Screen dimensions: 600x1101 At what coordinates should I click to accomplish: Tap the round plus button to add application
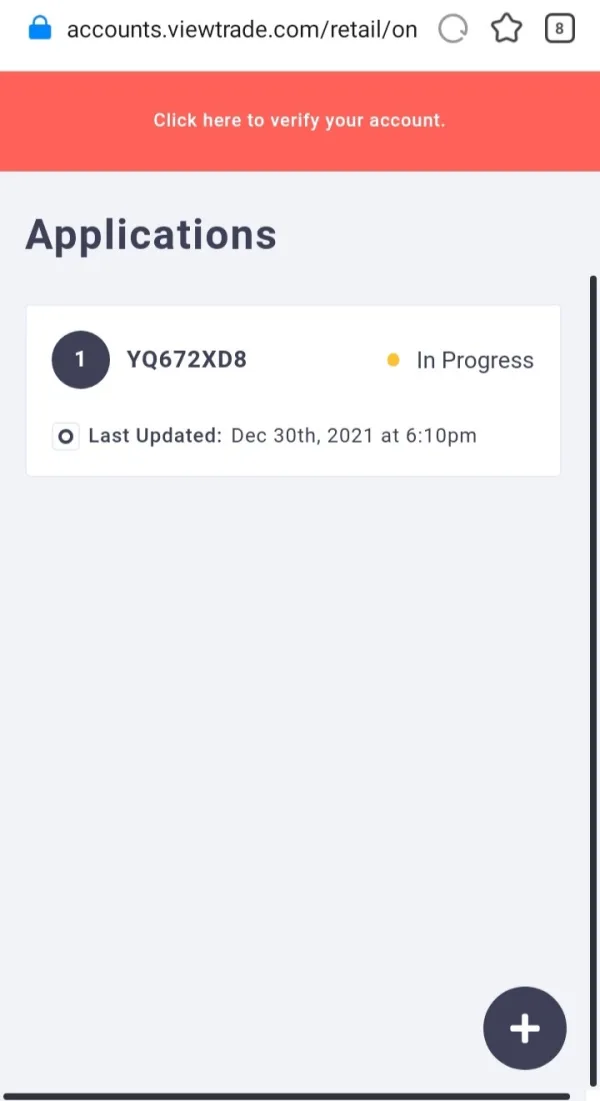coord(524,1028)
